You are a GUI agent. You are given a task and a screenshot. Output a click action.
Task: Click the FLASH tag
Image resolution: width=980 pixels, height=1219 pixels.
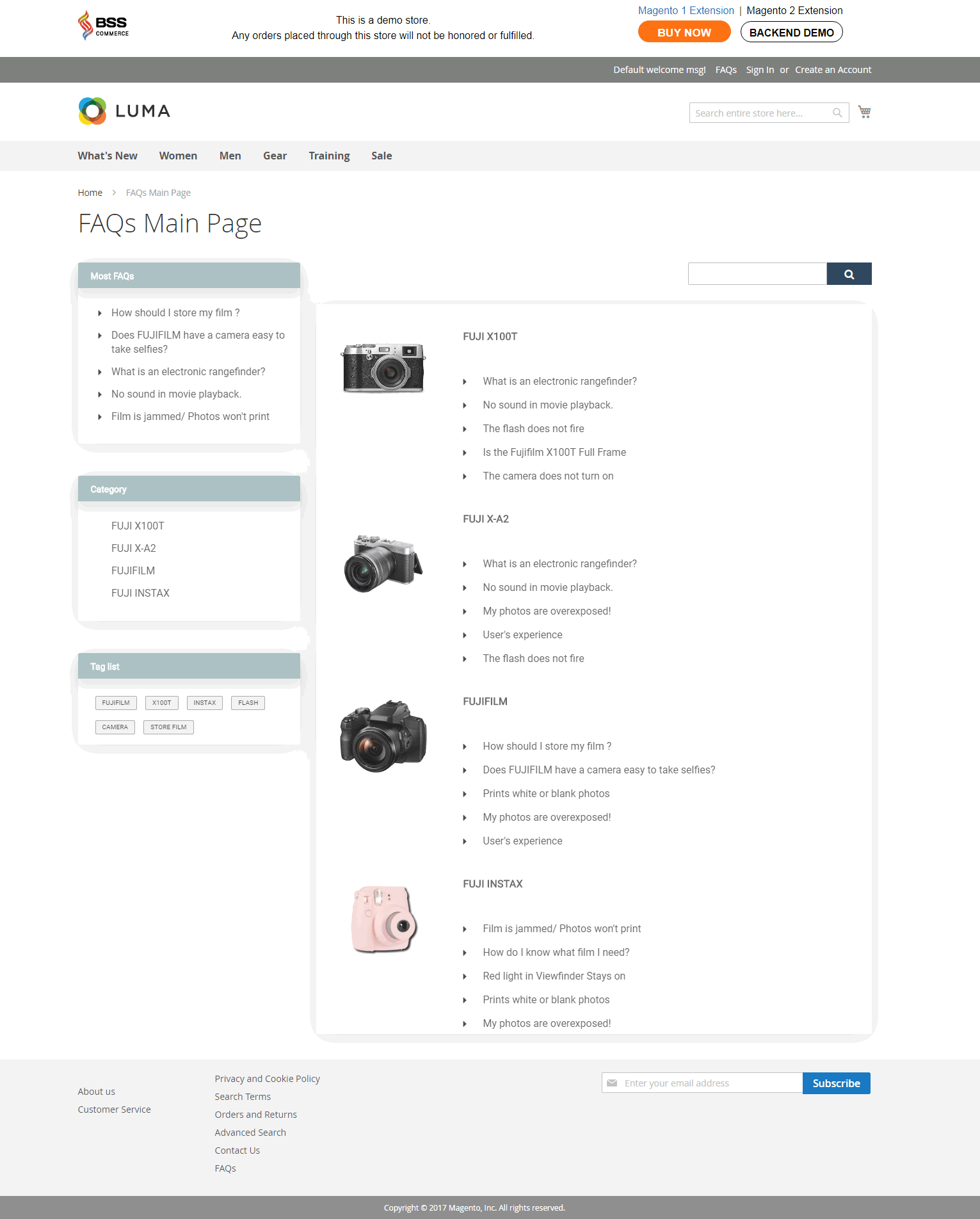pyautogui.click(x=248, y=703)
